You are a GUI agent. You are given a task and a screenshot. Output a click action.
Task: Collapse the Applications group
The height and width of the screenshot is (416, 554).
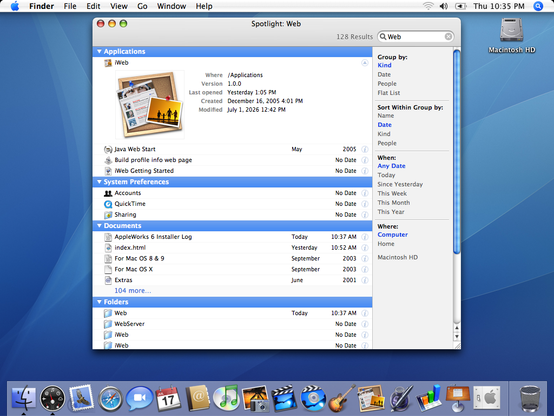pos(99,51)
